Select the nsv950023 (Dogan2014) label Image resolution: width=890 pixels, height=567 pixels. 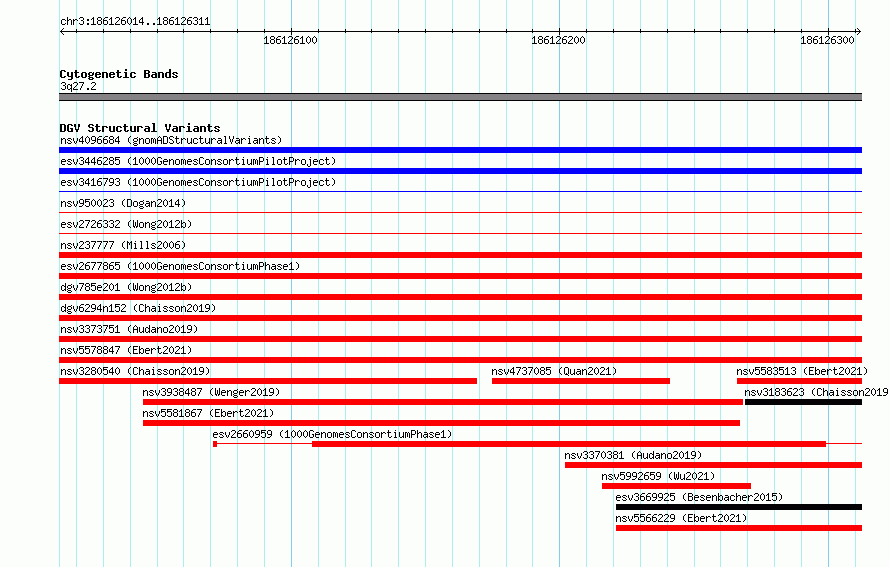coord(123,203)
